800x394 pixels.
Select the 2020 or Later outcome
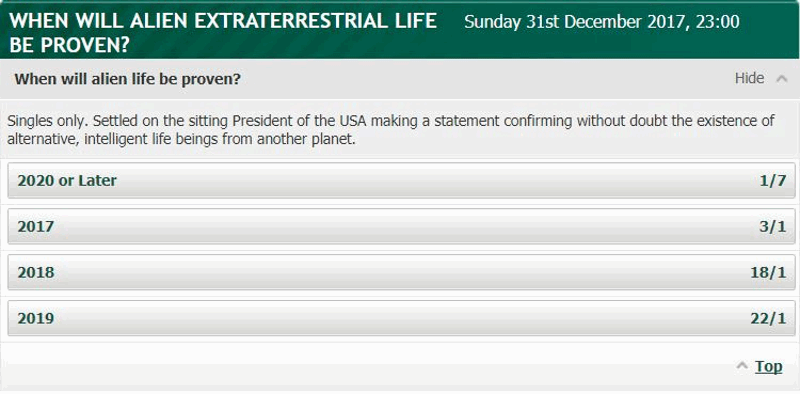[x=402, y=181]
